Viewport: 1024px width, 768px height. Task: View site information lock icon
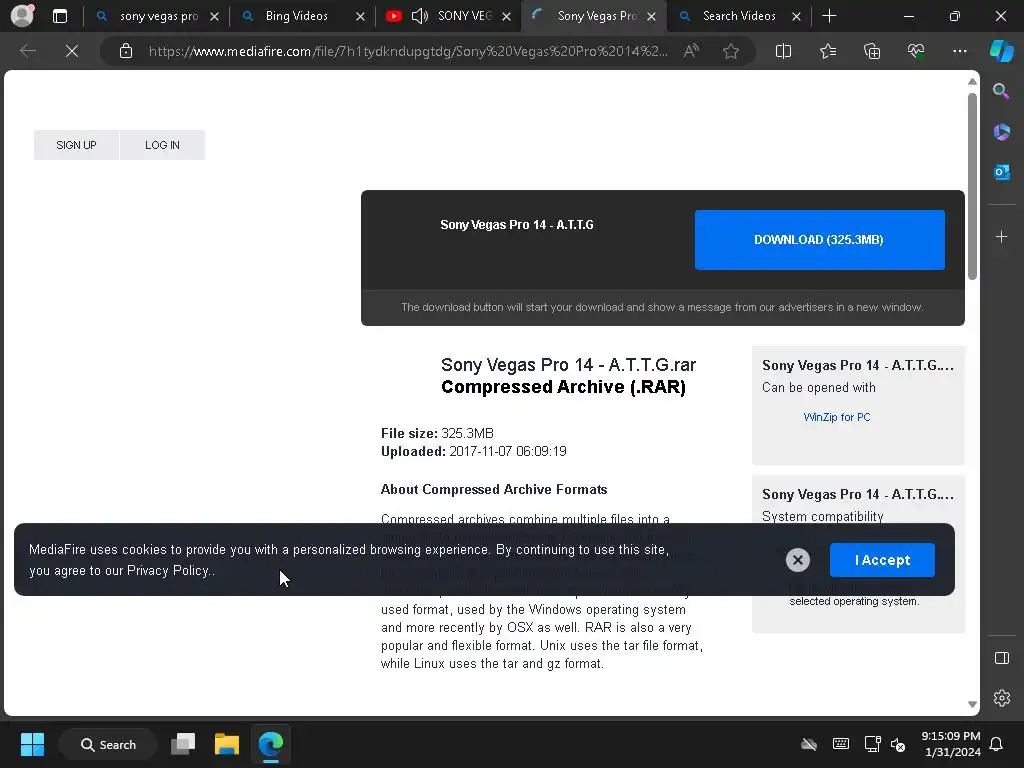(125, 51)
